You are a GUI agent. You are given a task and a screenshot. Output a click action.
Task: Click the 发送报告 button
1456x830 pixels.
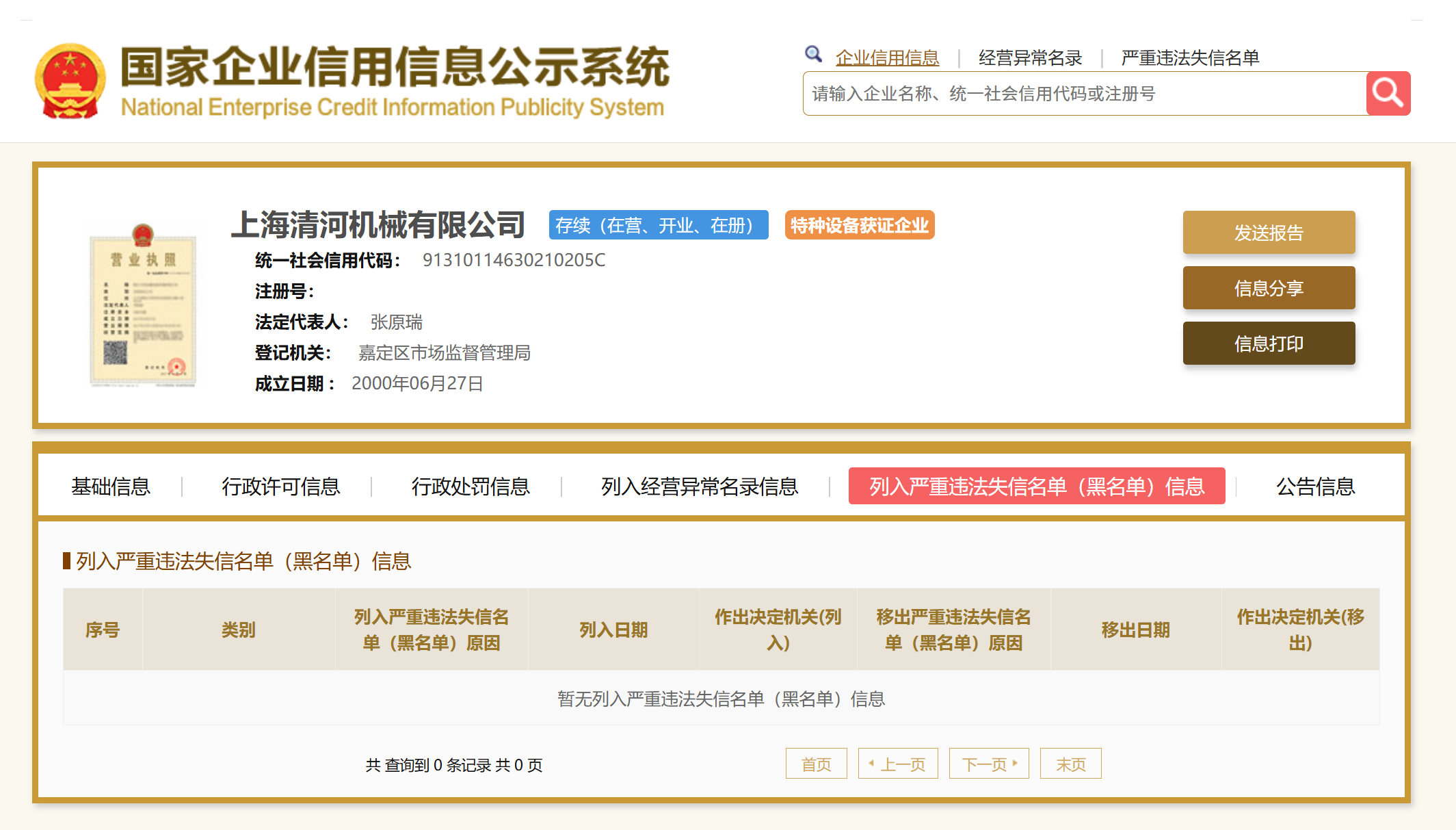point(1269,233)
